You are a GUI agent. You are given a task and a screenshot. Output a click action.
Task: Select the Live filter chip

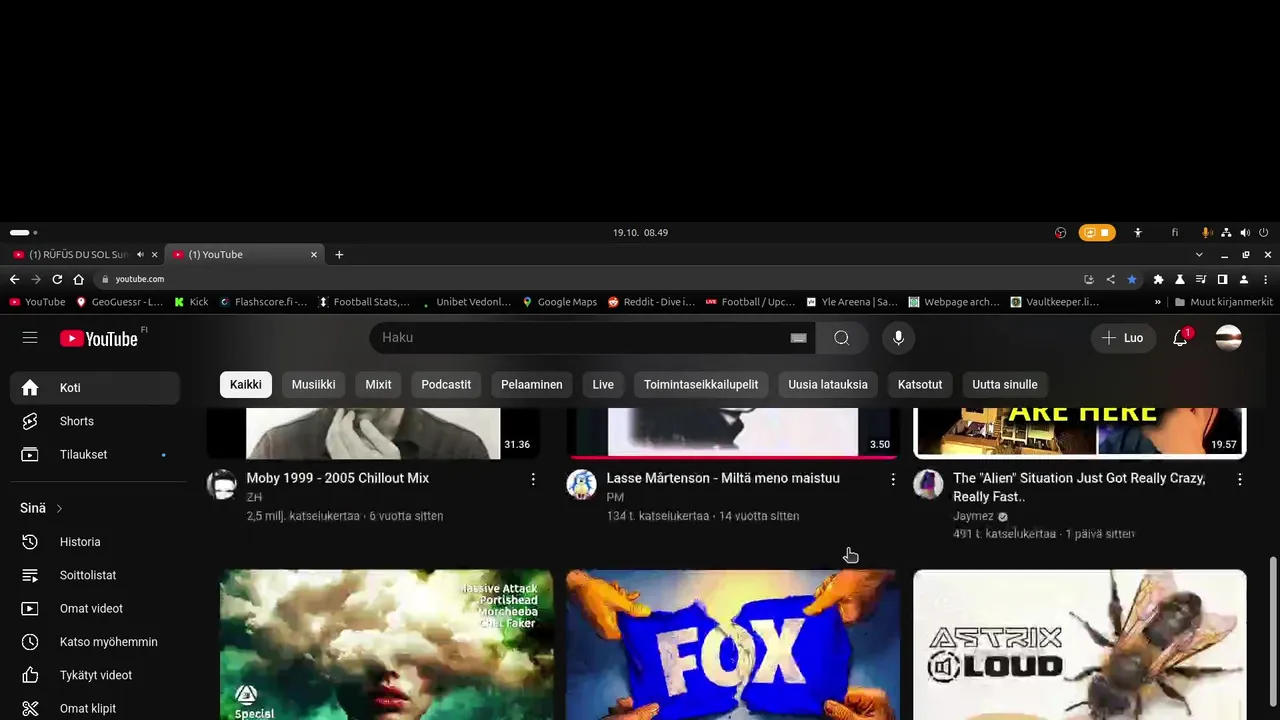click(603, 384)
